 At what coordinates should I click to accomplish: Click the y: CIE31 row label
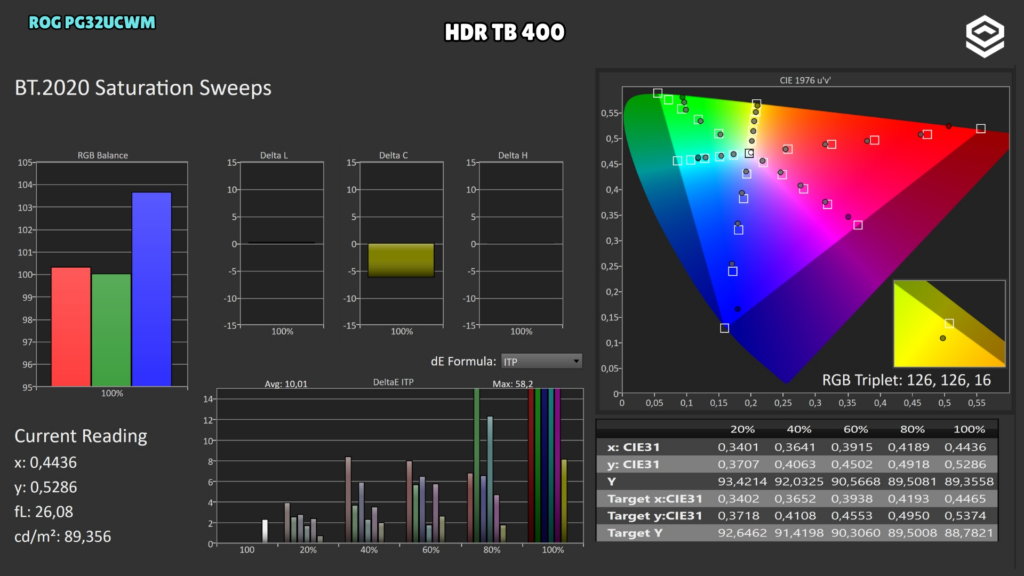click(633, 464)
